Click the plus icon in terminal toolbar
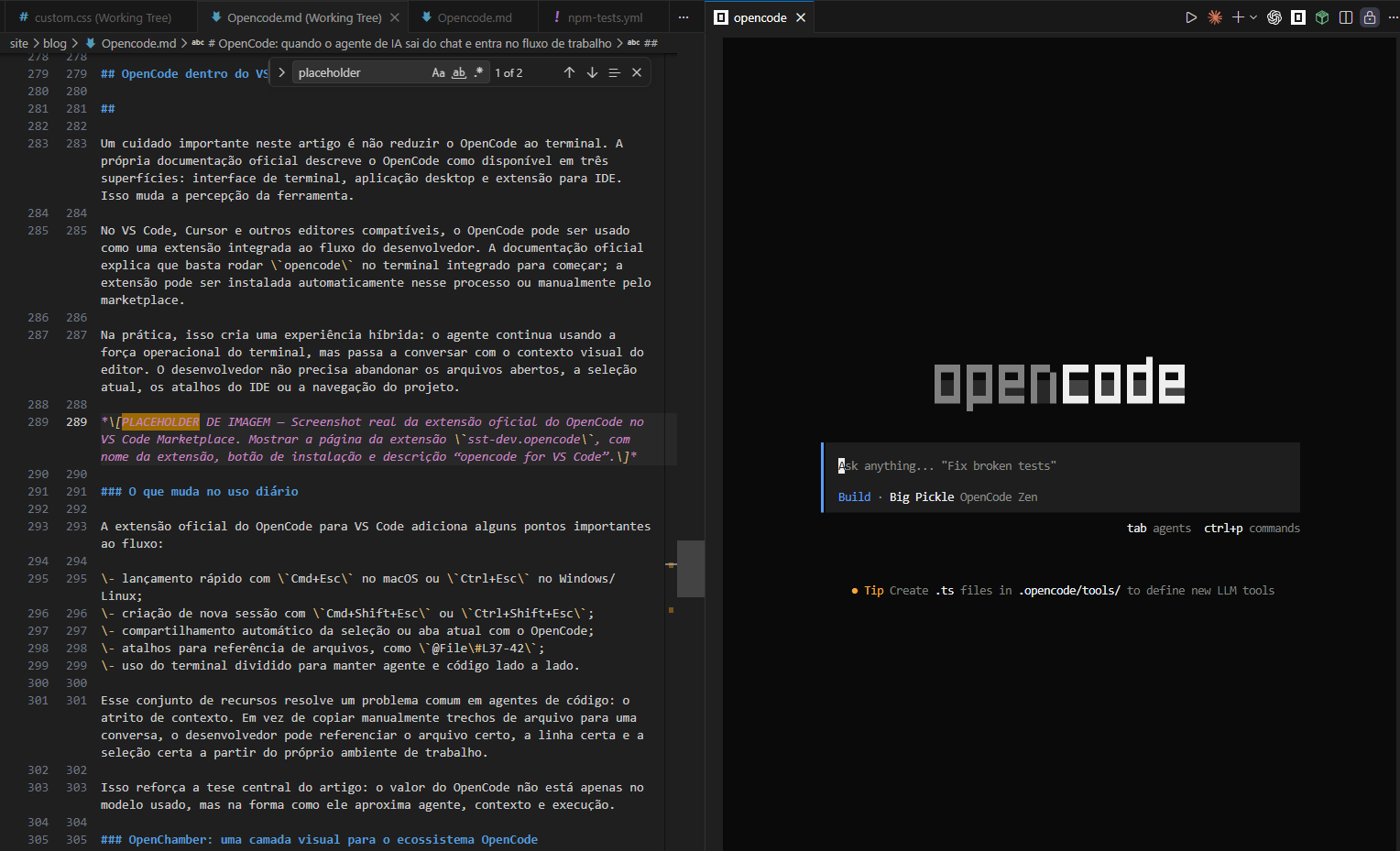The height and width of the screenshot is (851, 1400). [1238, 17]
